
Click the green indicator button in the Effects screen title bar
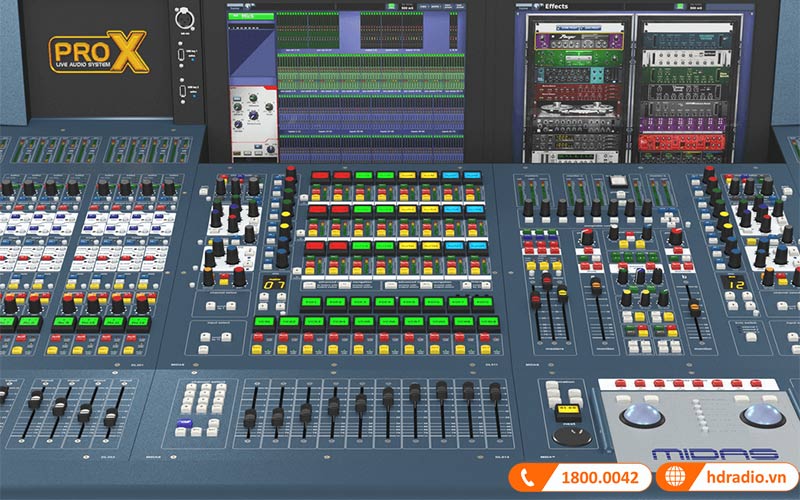coord(680,6)
